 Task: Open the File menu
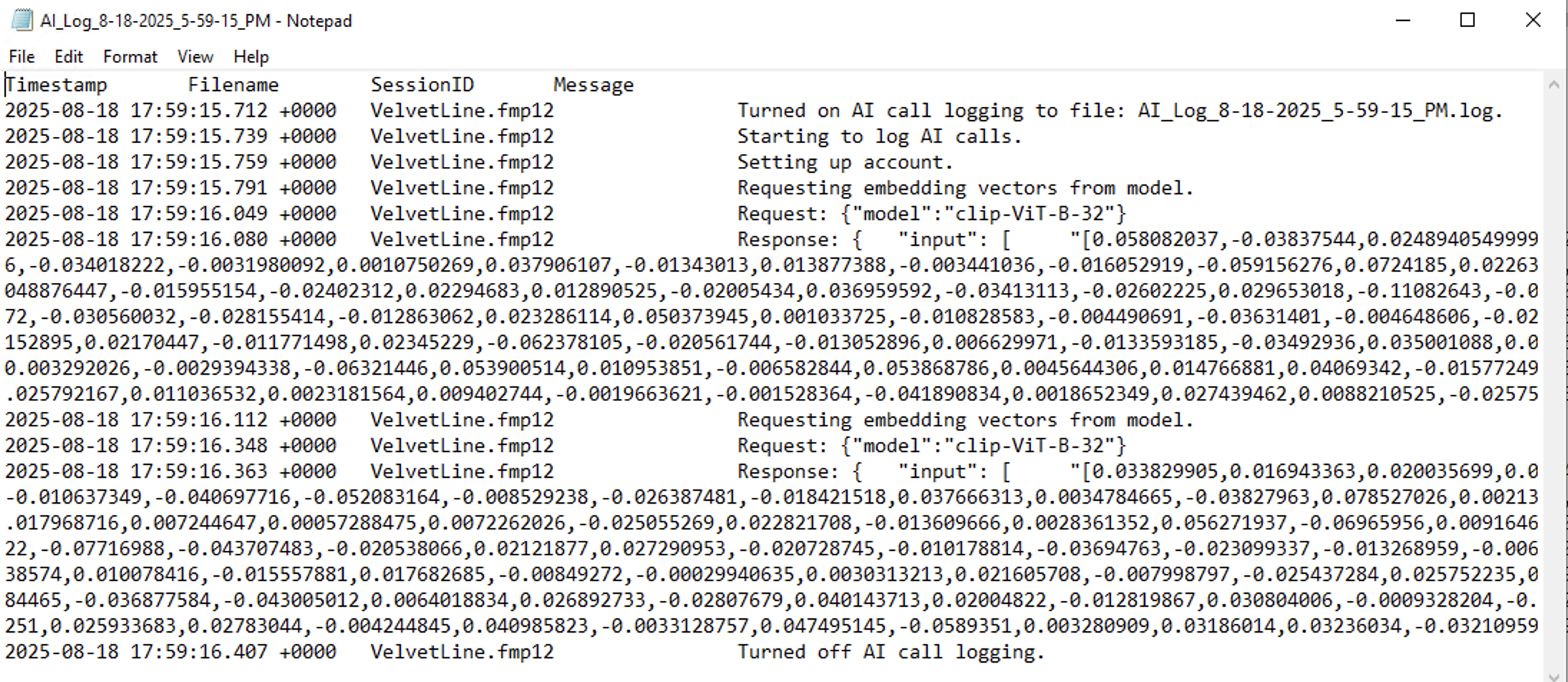pos(21,57)
